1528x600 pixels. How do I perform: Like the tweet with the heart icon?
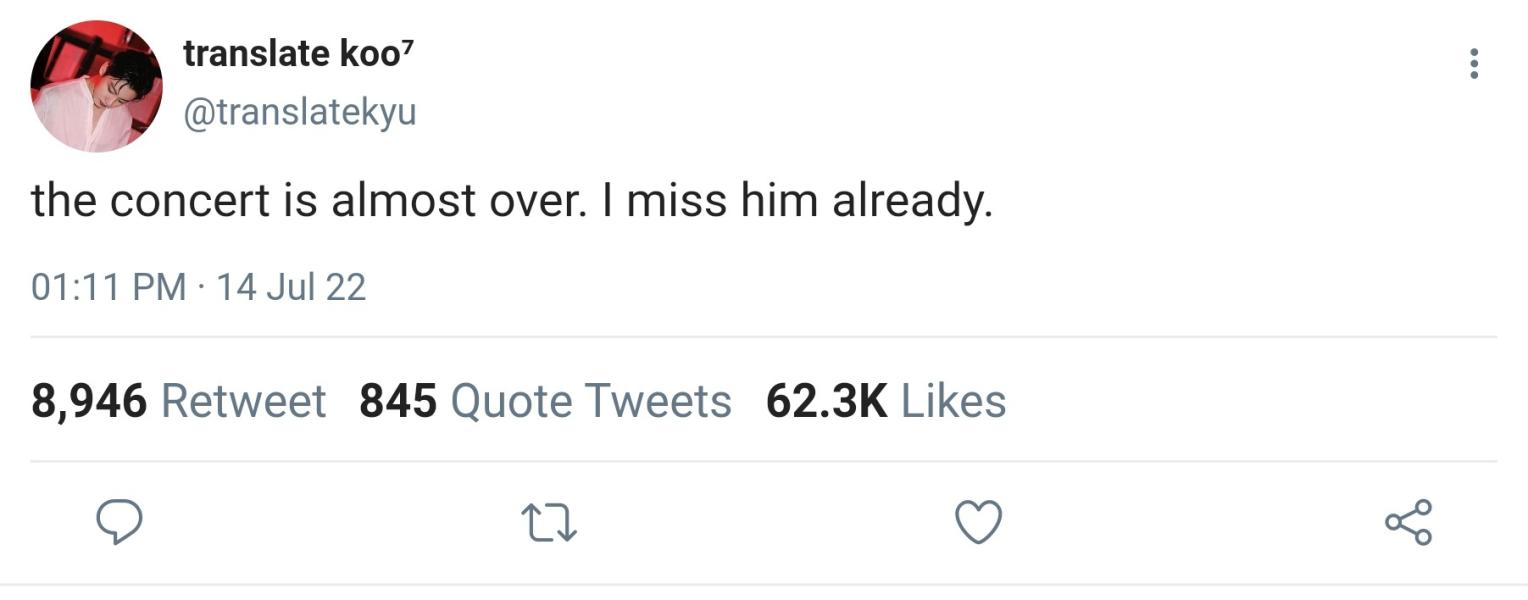979,522
